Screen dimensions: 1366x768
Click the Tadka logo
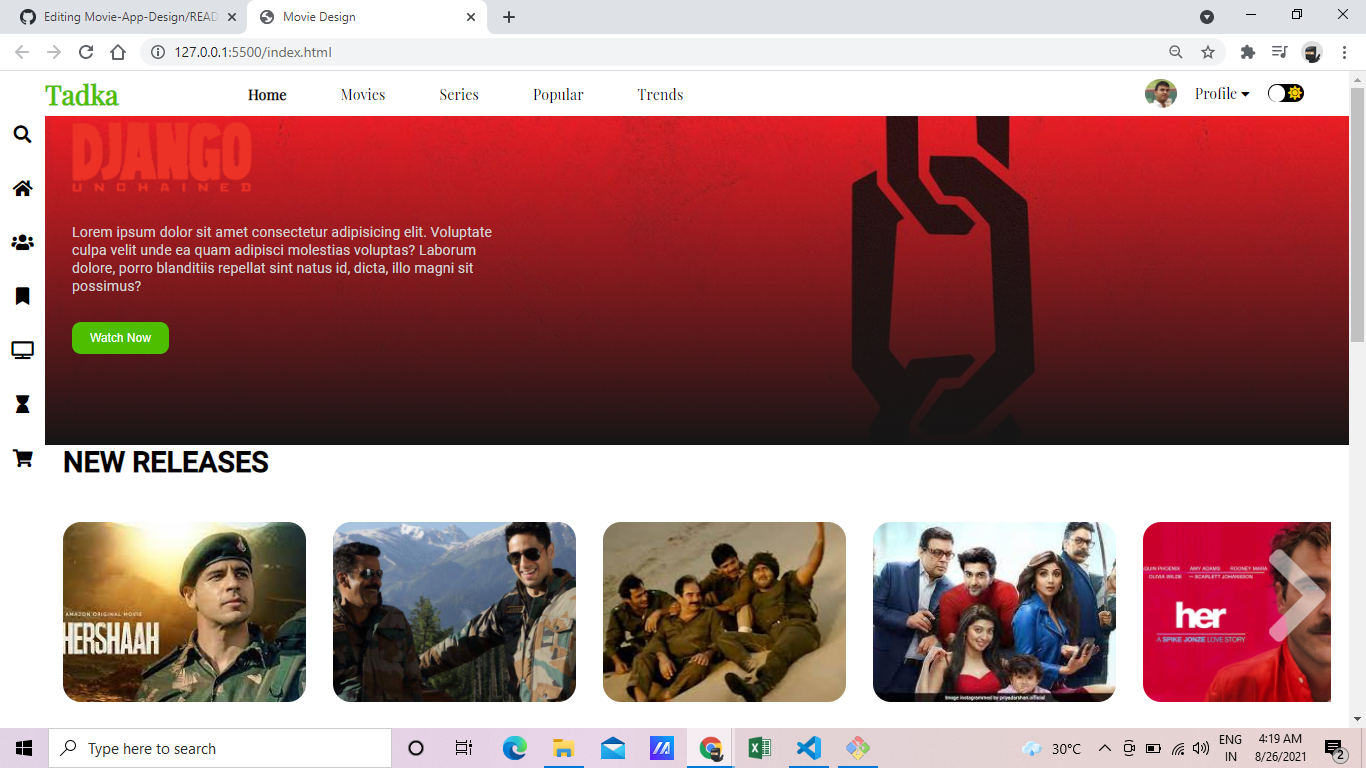(x=83, y=95)
